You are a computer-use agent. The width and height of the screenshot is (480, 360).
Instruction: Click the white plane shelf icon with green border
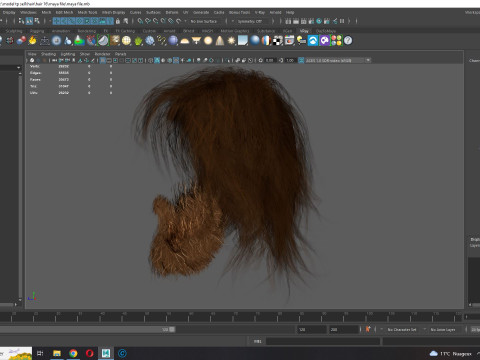click(103, 41)
